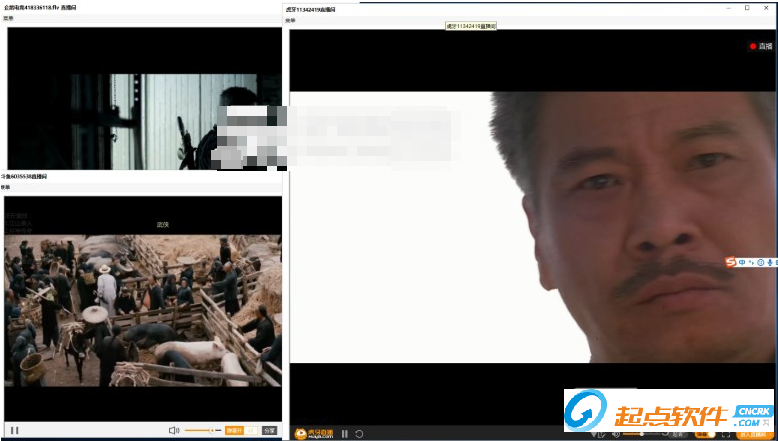Pause the stream in the Huya window
The image size is (778, 441).
pos(344,434)
